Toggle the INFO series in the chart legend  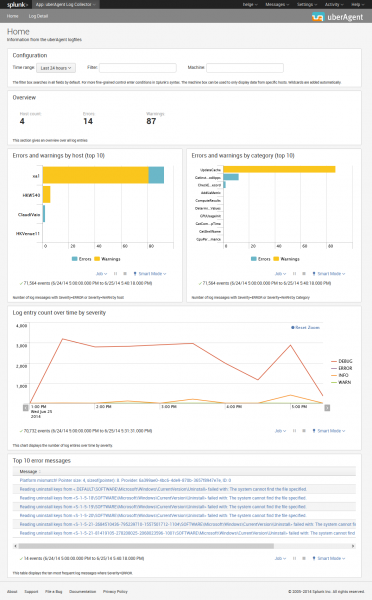tap(340, 375)
